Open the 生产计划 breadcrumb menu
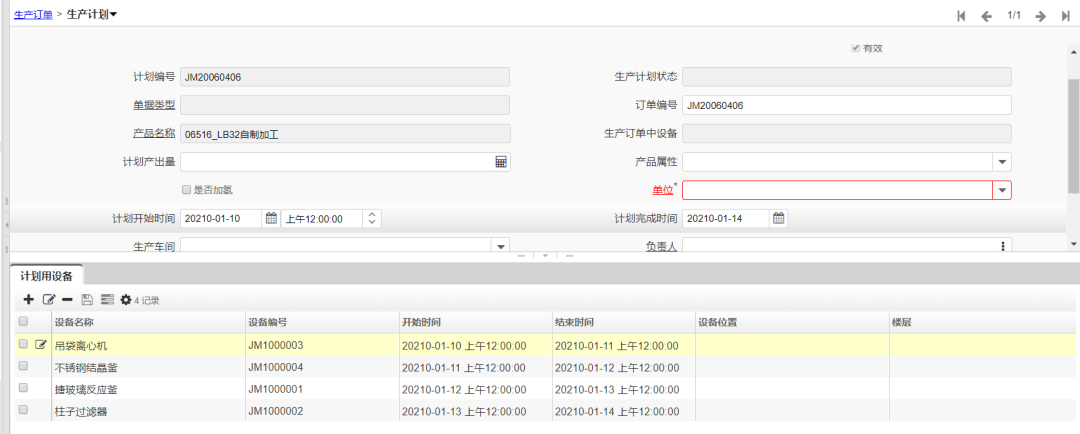The image size is (1080, 434). (x=92, y=14)
